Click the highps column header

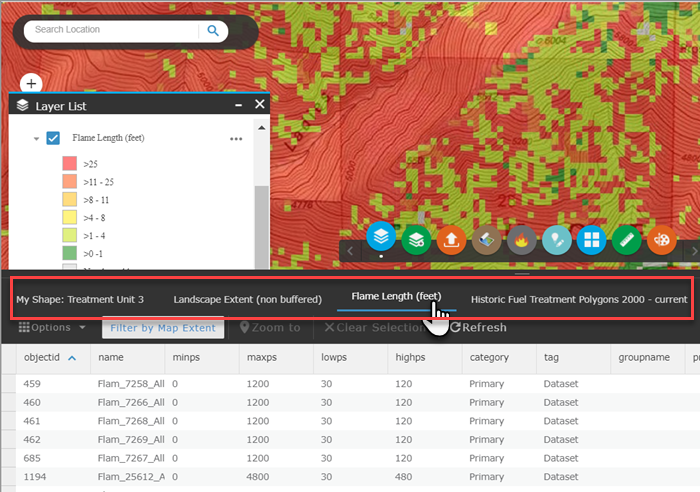(425, 358)
